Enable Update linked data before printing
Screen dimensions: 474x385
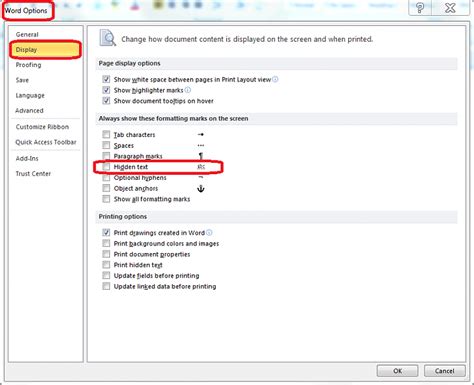click(x=106, y=286)
